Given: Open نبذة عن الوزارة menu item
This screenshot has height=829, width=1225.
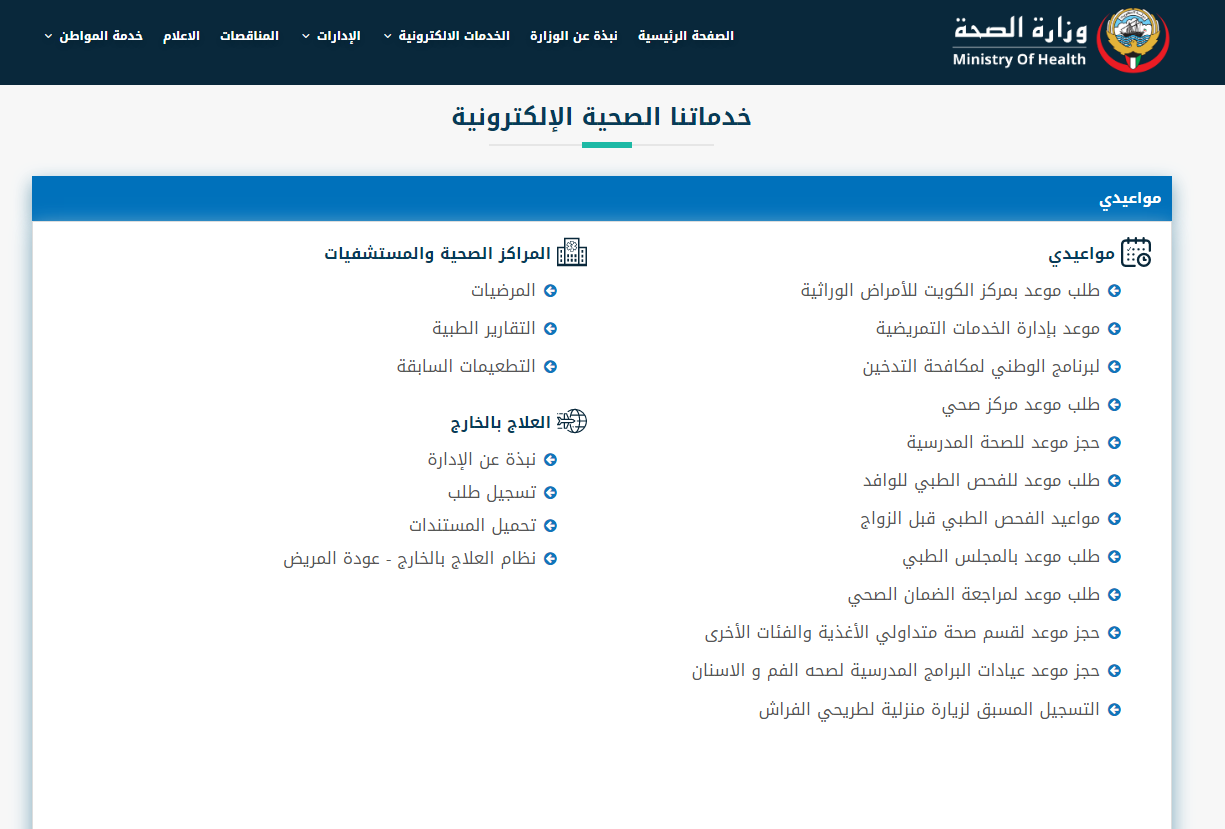Looking at the screenshot, I should (x=574, y=36).
